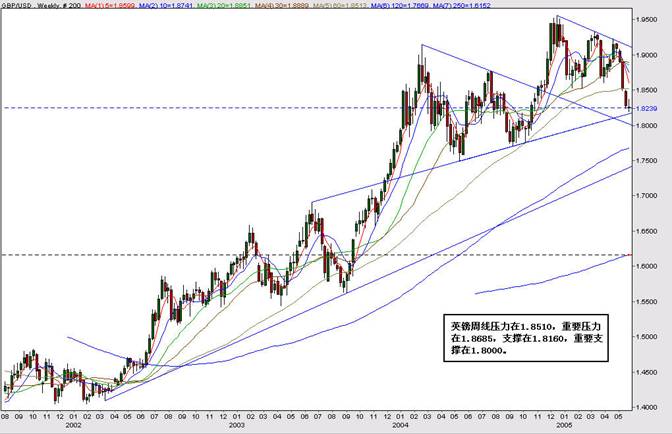Viewport: 672px width, 434px height.
Task: Click the 1.7000 price axis label
Action: click(647, 196)
